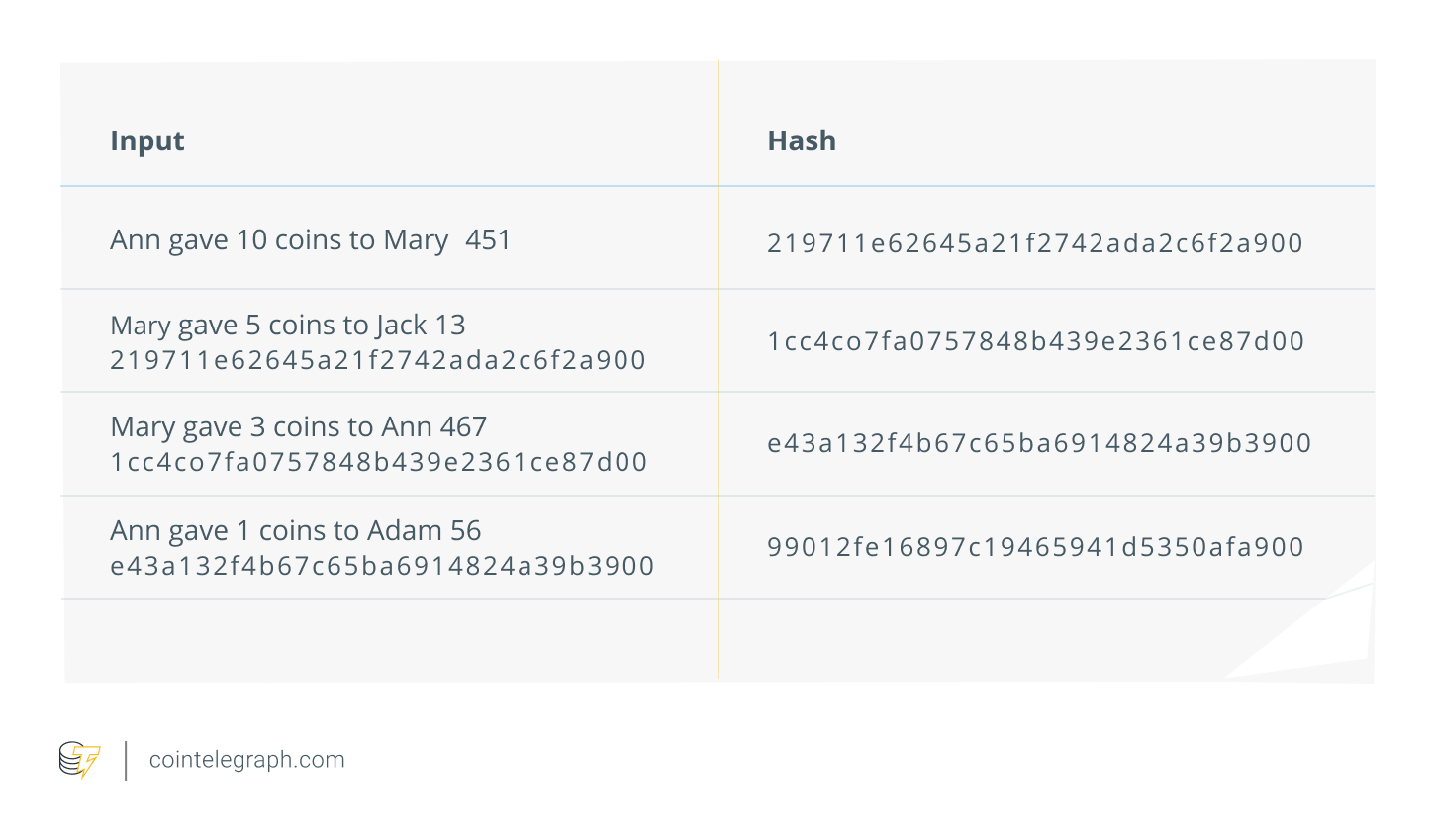Click the nonce 451 in first row
The width and height of the screenshot is (1435, 840).
tap(488, 240)
